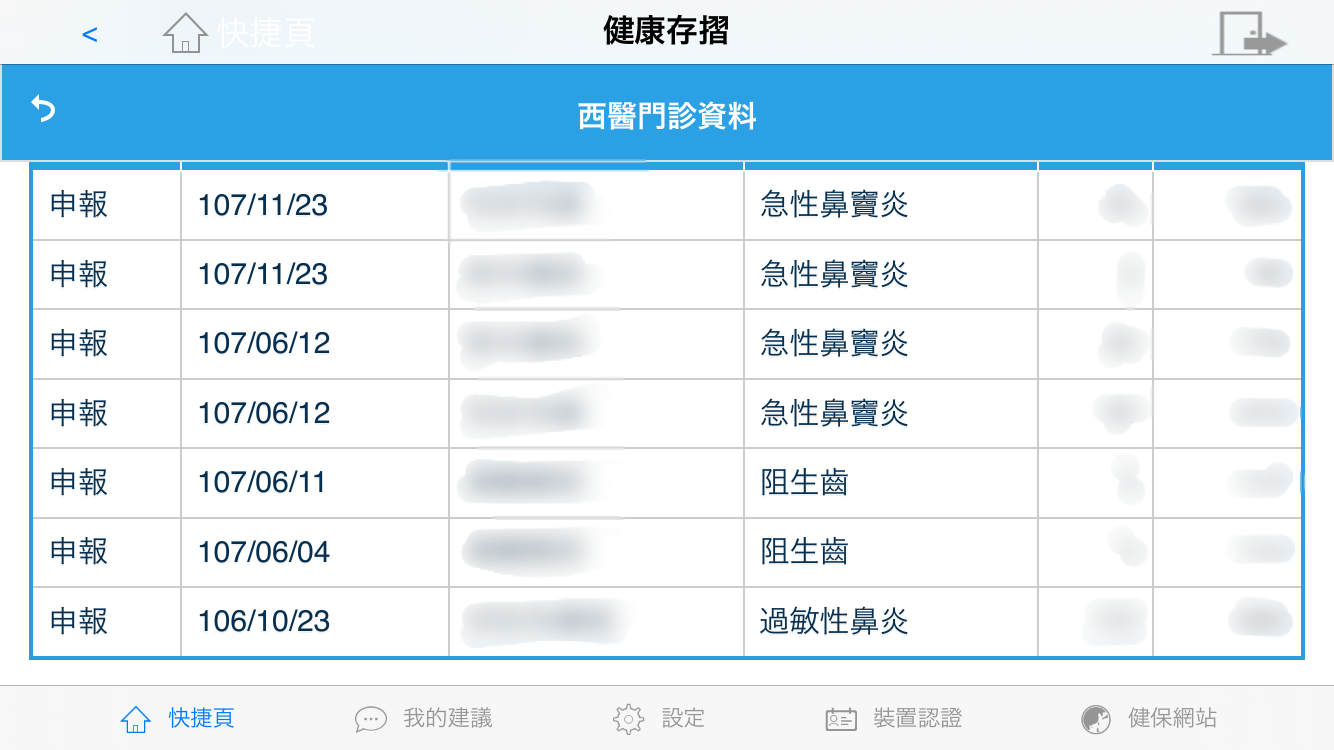The width and height of the screenshot is (1334, 750).
Task: Switch to the 我的建議 tab
Action: point(448,718)
